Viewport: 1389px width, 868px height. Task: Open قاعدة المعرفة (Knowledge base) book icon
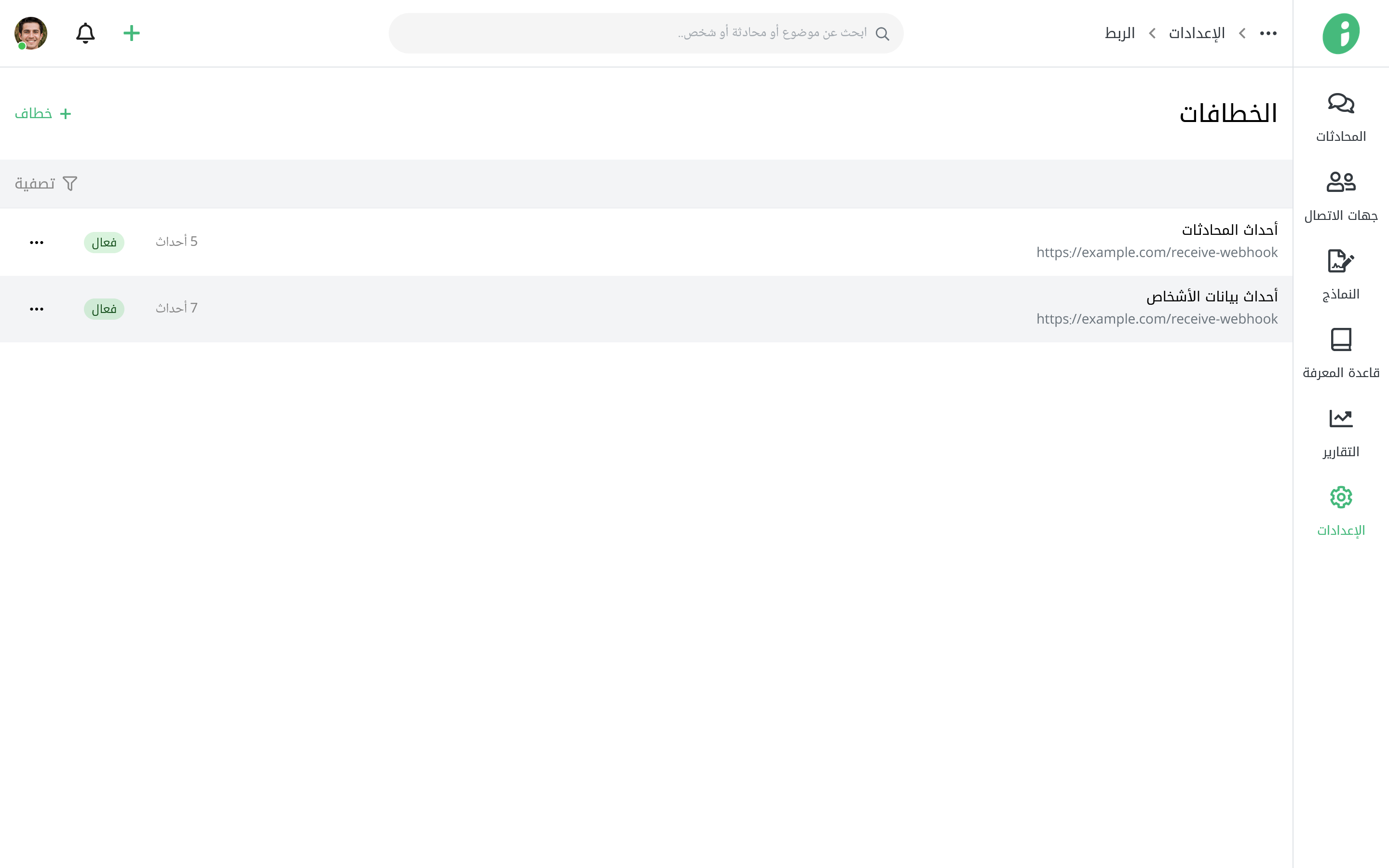[1340, 340]
